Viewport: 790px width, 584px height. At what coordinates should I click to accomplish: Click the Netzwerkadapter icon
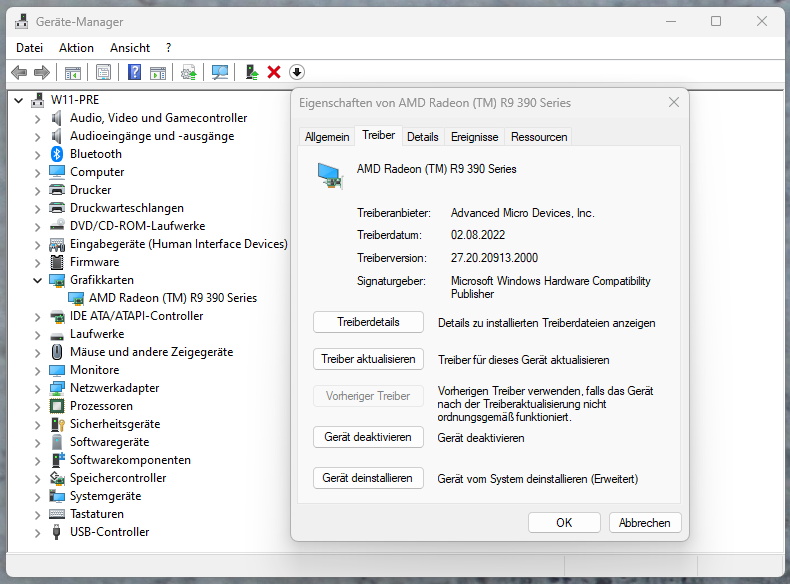pyautogui.click(x=57, y=388)
